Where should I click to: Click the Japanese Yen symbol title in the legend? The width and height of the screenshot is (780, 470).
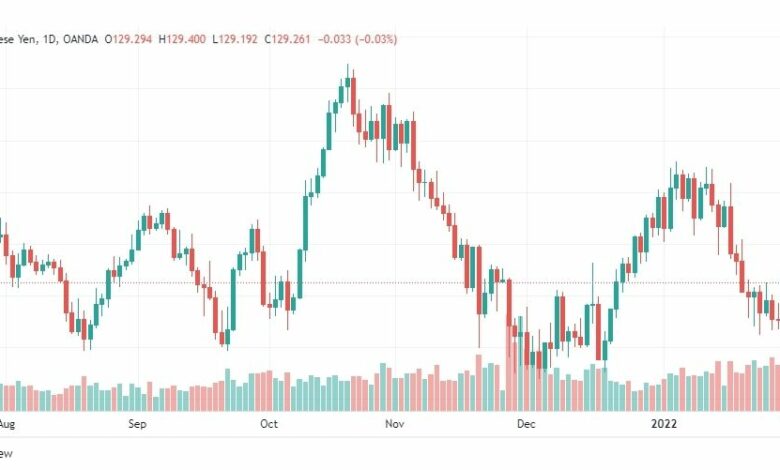click(18, 39)
